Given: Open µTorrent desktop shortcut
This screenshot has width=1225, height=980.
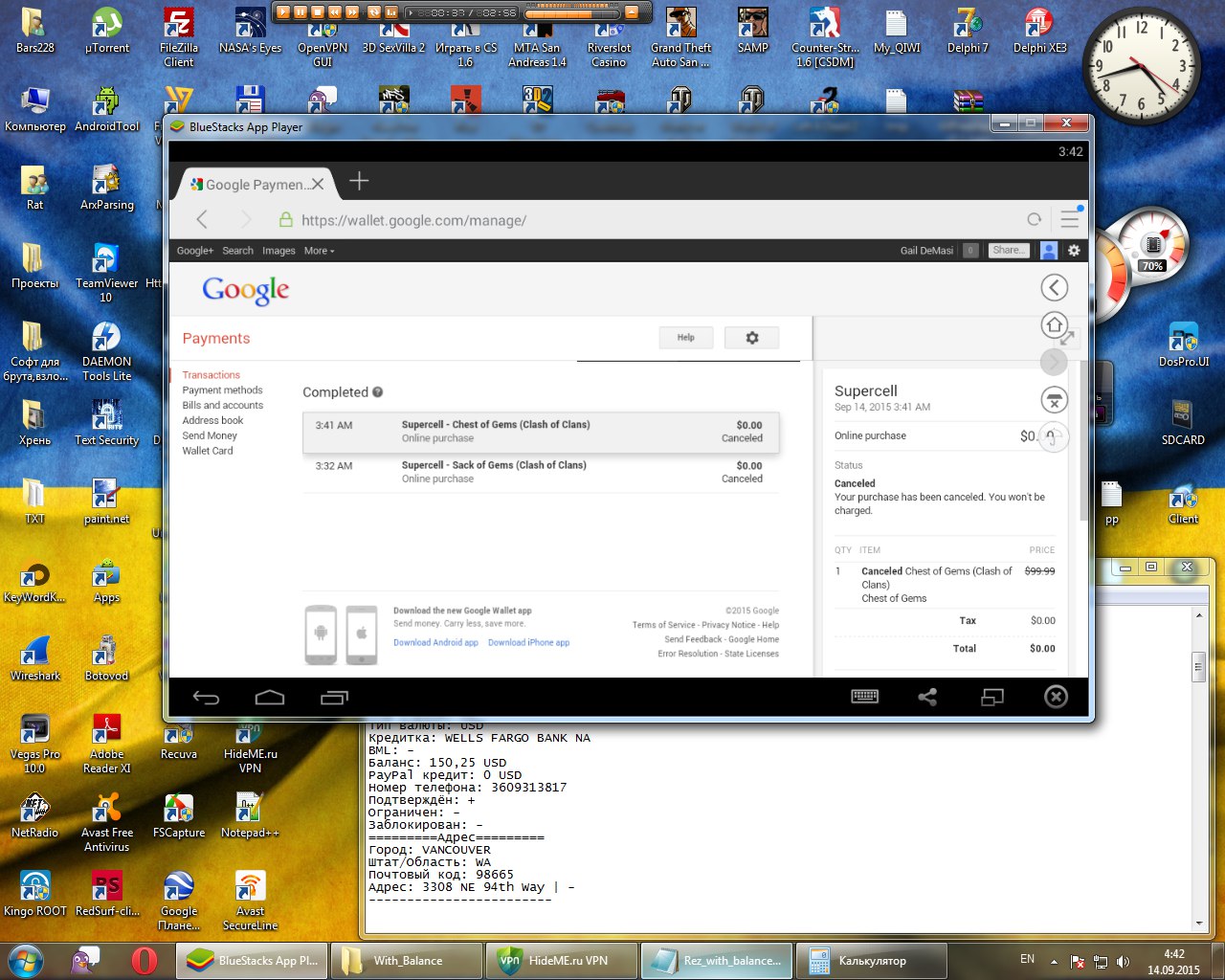Looking at the screenshot, I should click(106, 31).
